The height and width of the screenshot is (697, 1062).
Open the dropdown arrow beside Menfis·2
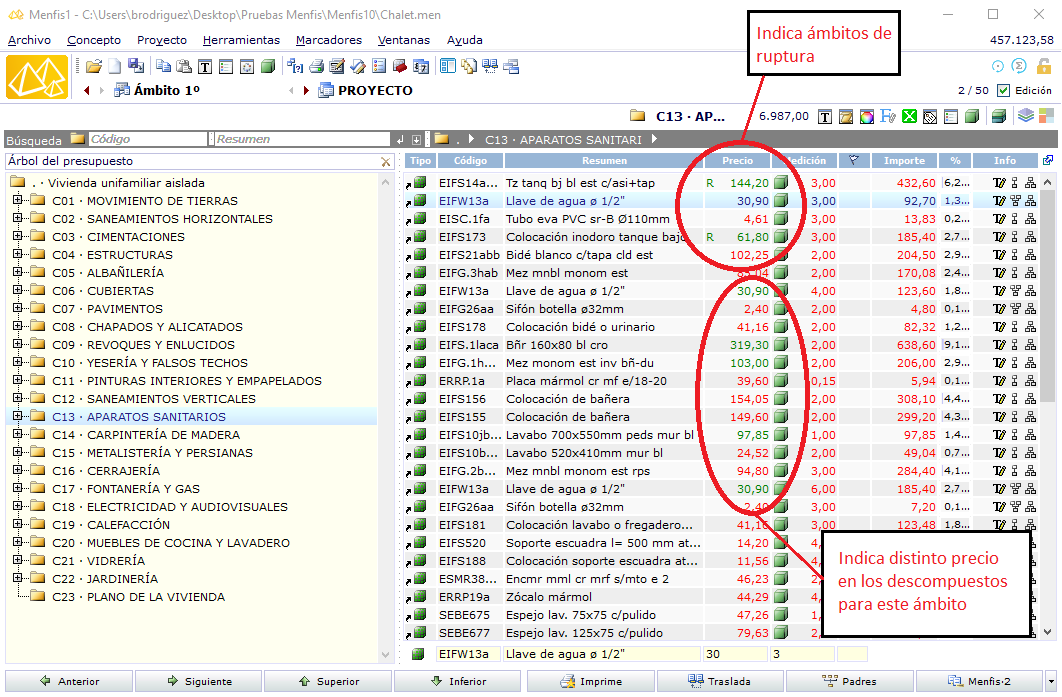1050,681
